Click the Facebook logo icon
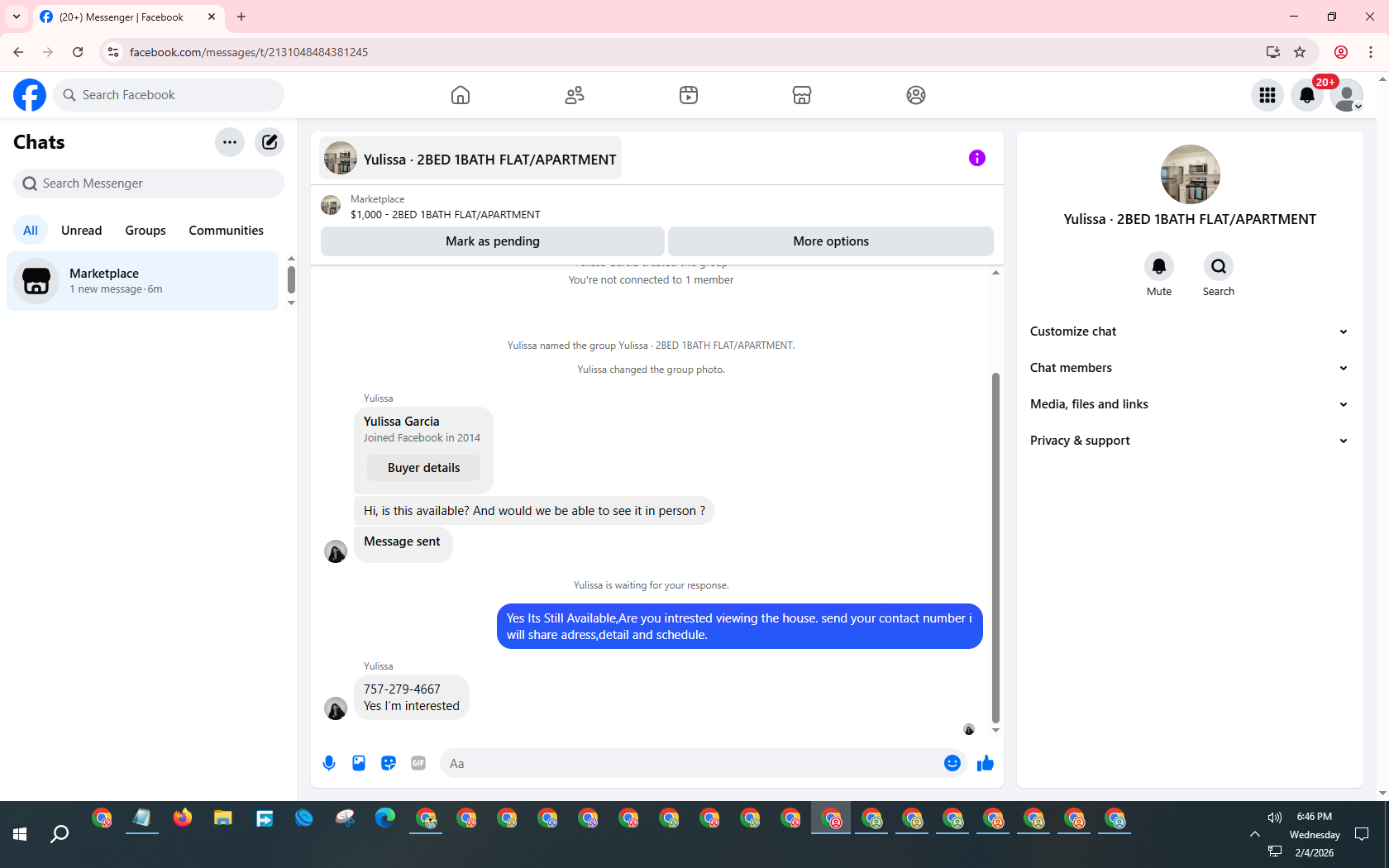This screenshot has height=868, width=1389. pos(30,95)
